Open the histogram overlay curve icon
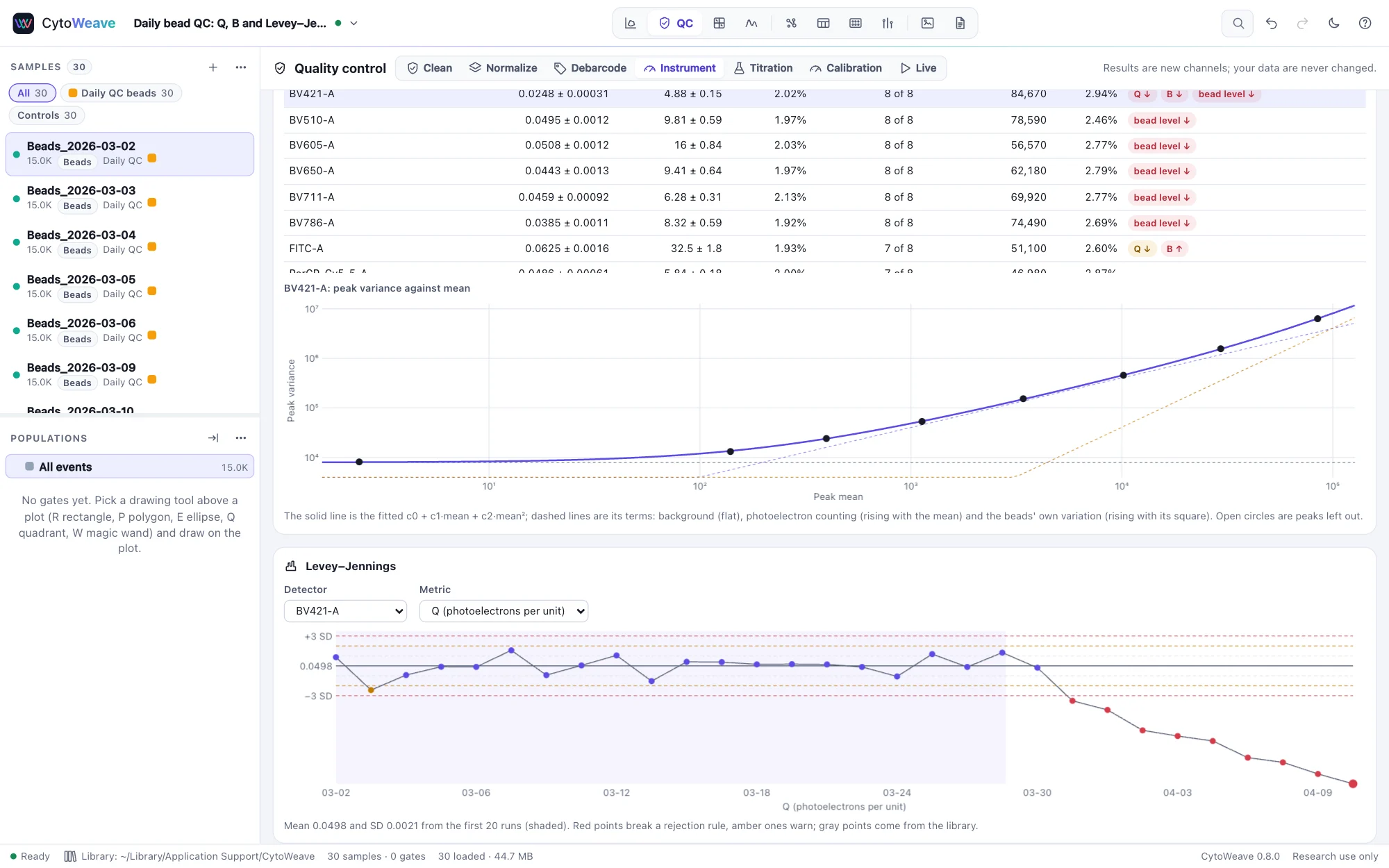 coord(751,23)
